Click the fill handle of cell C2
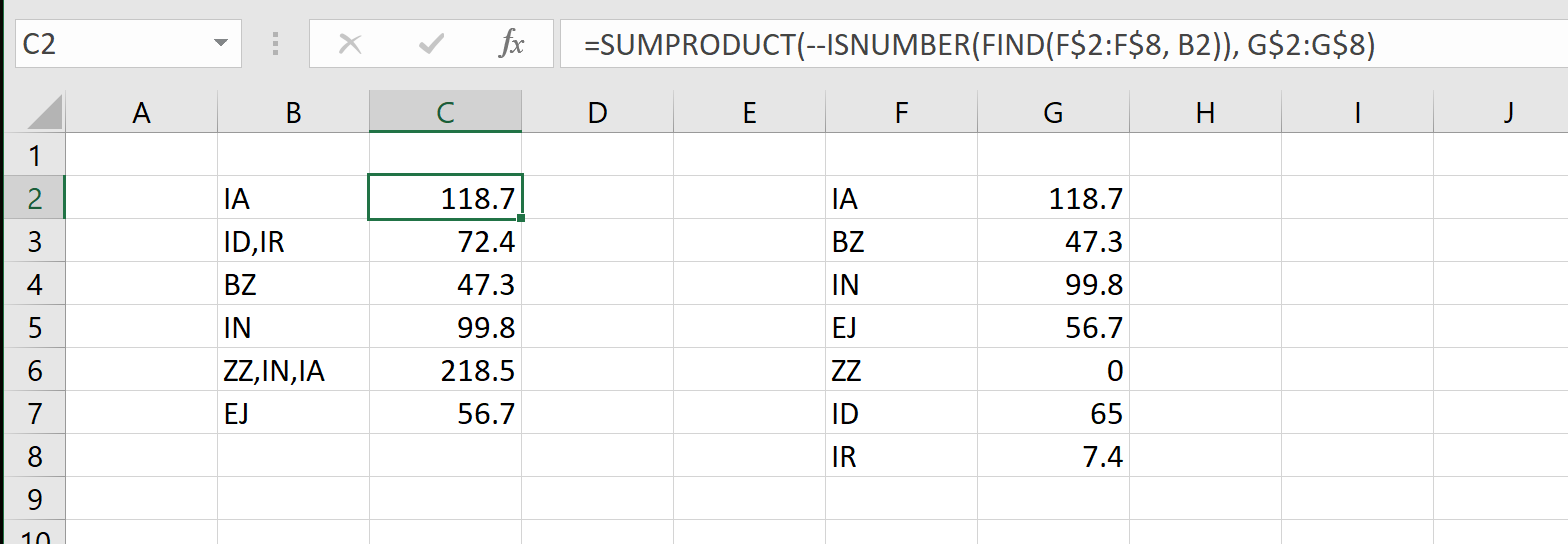 (x=521, y=218)
